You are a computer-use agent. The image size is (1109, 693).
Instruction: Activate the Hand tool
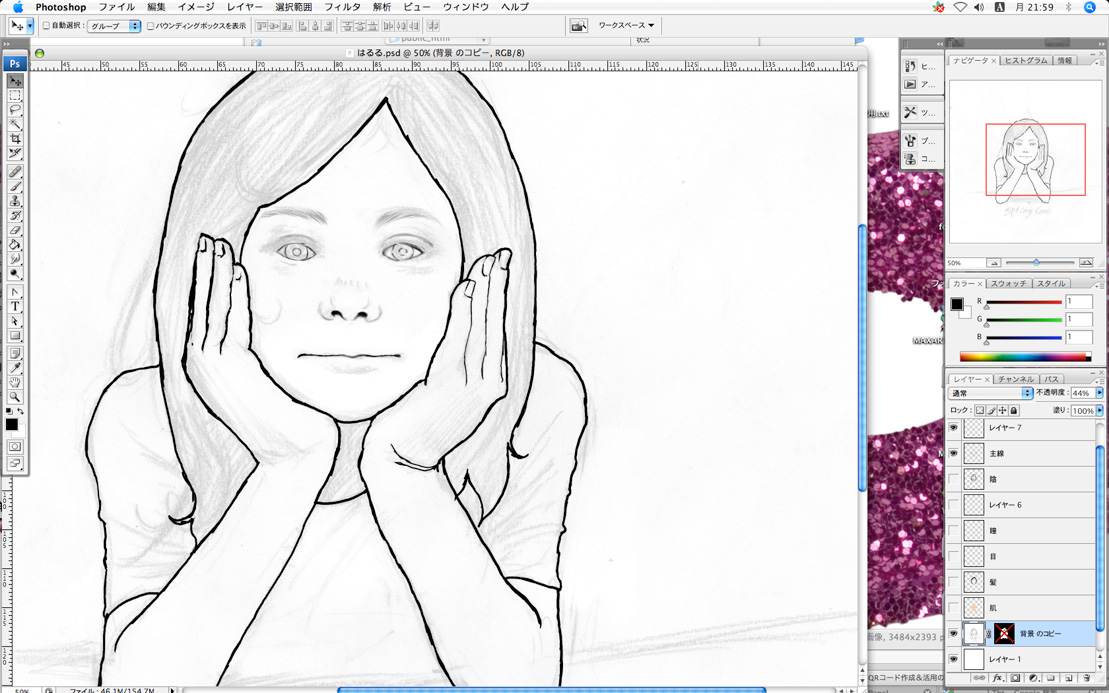click(x=15, y=382)
